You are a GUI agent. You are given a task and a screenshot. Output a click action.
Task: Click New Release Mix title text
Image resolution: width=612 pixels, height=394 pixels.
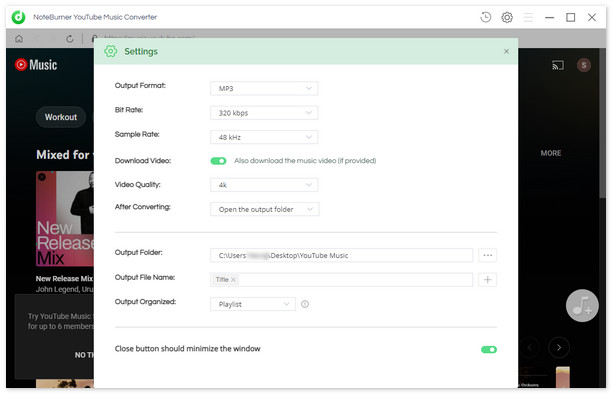pos(64,278)
